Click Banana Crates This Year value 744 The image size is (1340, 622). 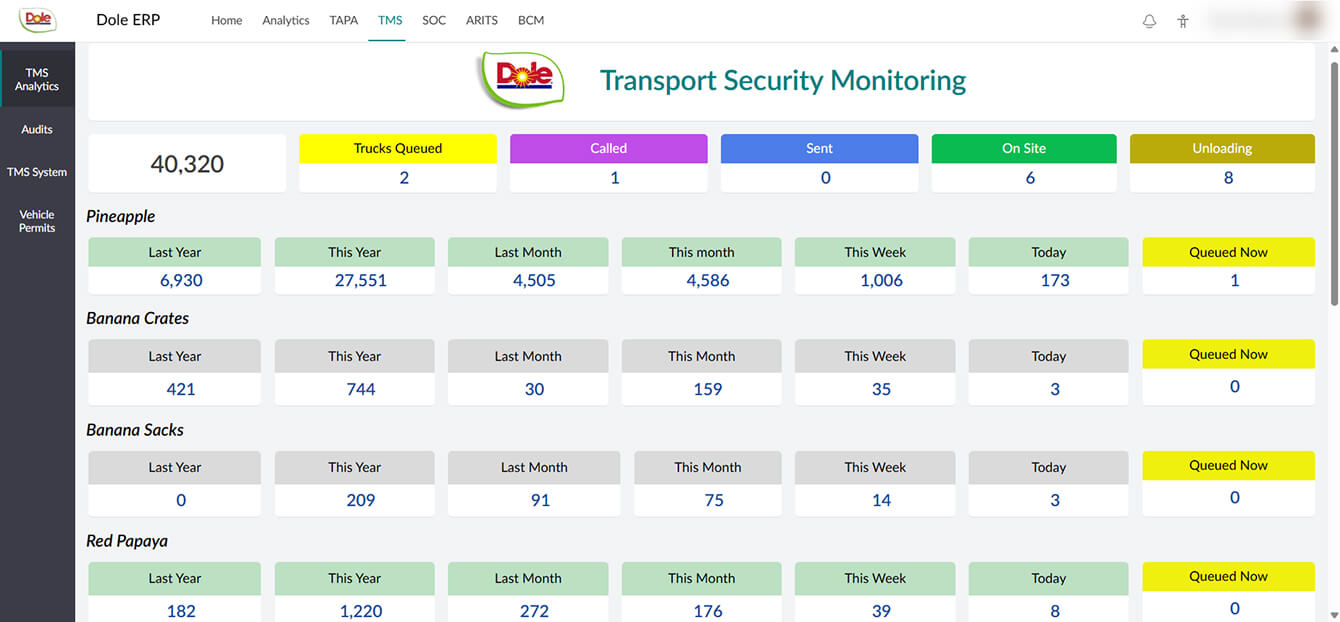(x=361, y=389)
